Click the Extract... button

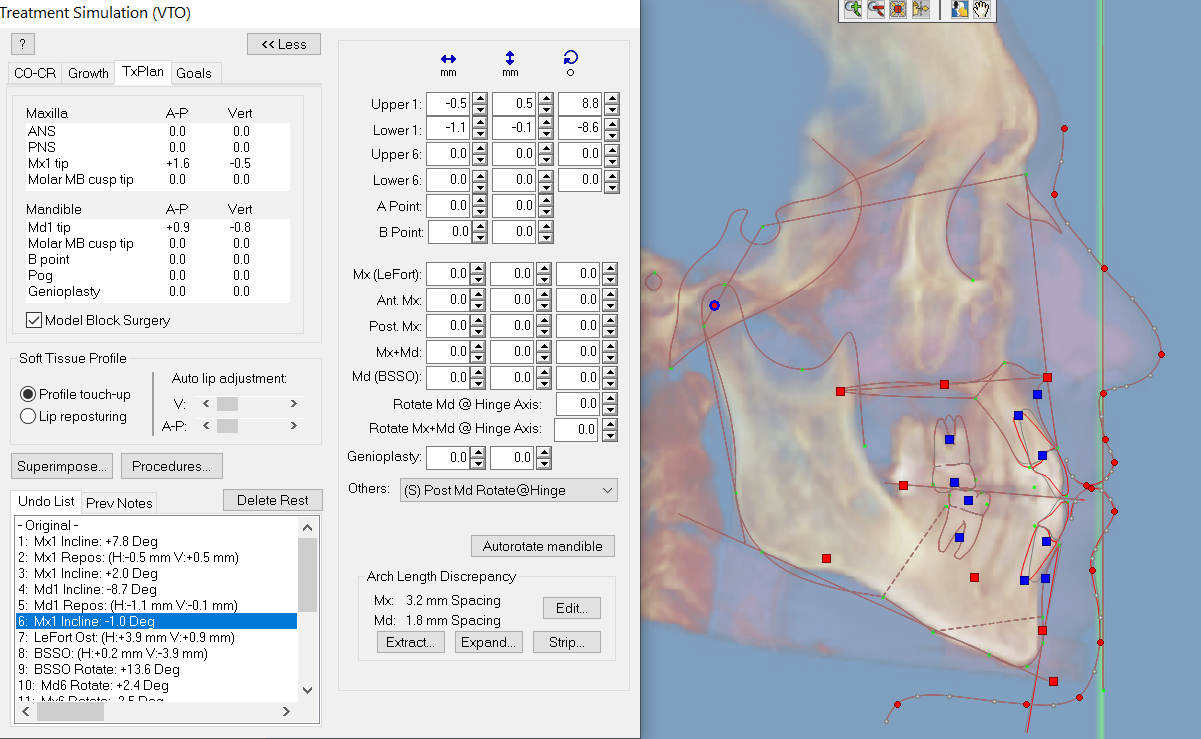pyautogui.click(x=412, y=642)
